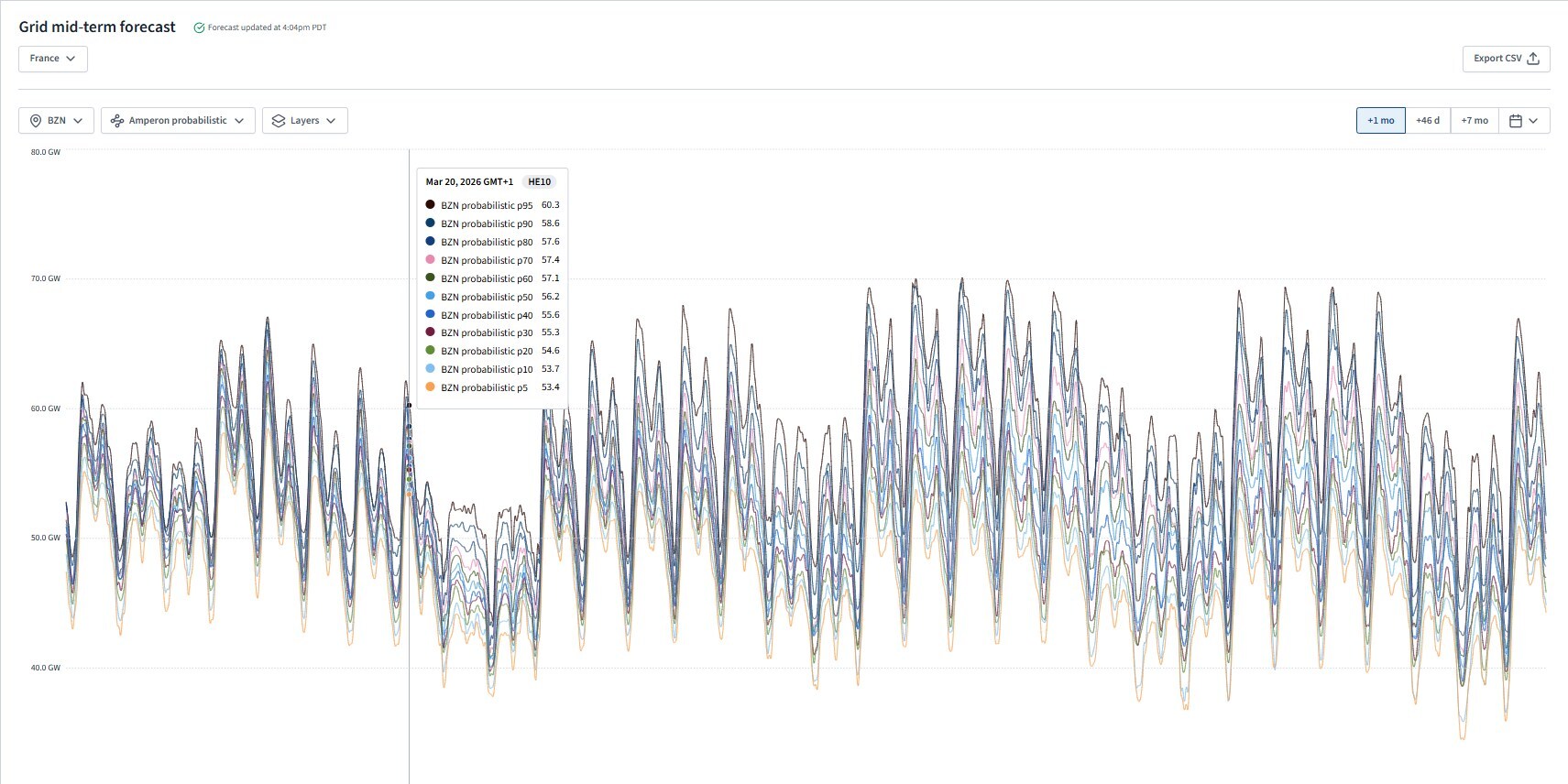1568x784 pixels.
Task: Click the p50 light blue dot in tooltip
Action: (430, 296)
